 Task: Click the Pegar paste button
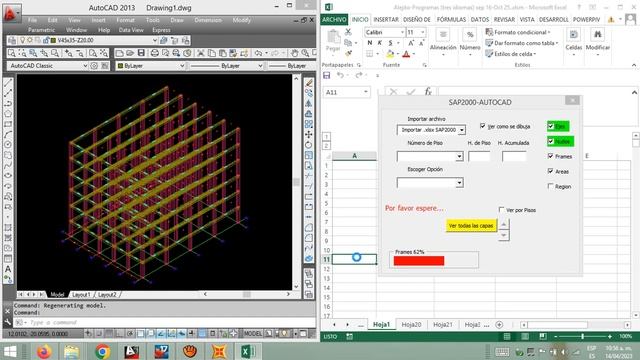[x=333, y=41]
